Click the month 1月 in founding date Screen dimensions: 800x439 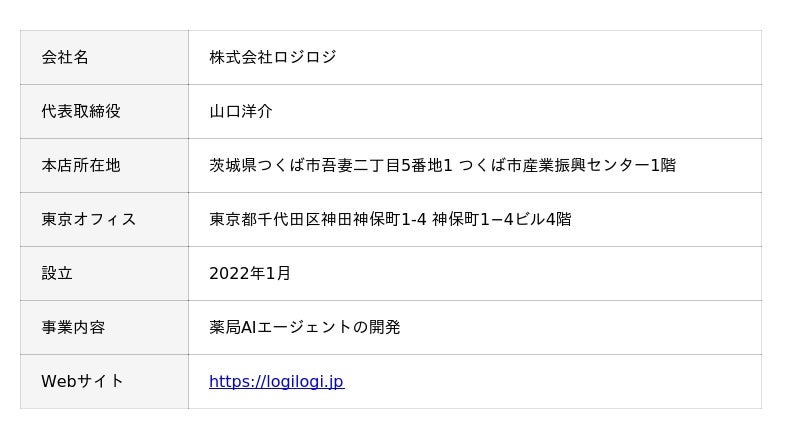pyautogui.click(x=283, y=273)
